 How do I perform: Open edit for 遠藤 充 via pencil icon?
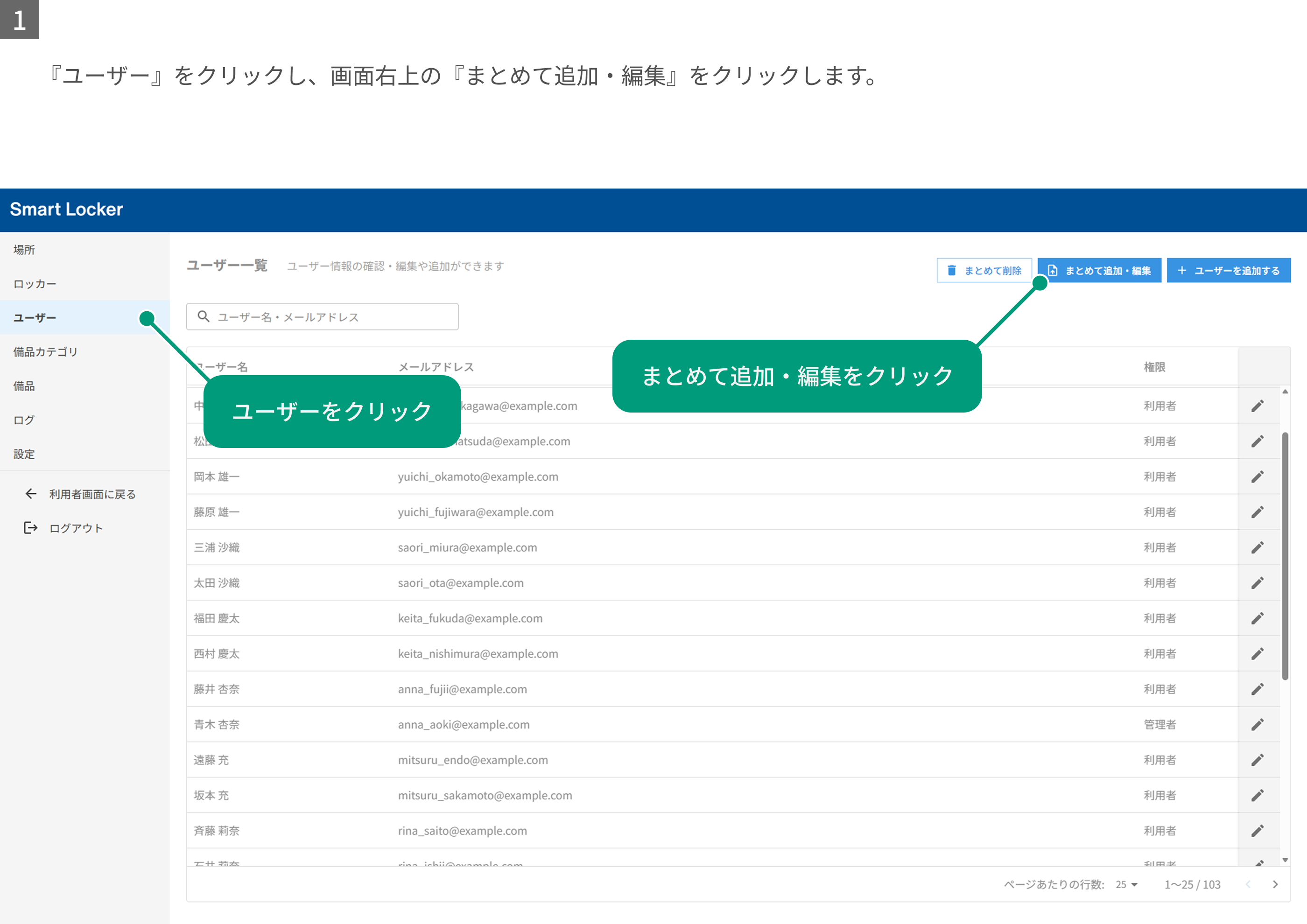(x=1258, y=760)
